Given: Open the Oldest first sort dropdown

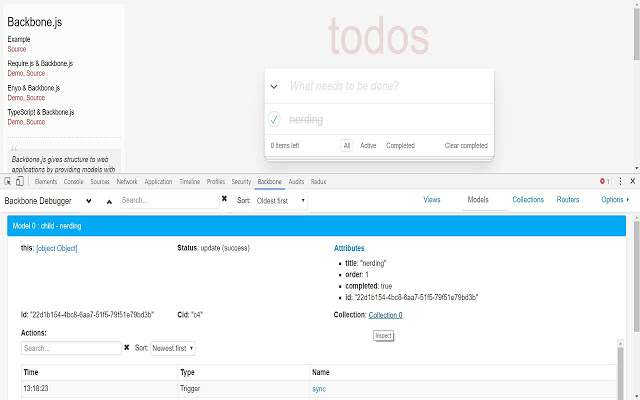Looking at the screenshot, I should pyautogui.click(x=280, y=201).
